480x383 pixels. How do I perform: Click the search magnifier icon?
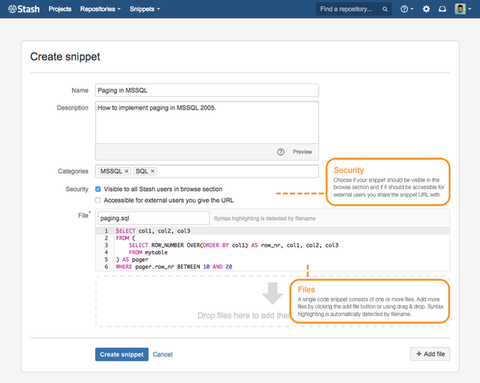tap(385, 9)
